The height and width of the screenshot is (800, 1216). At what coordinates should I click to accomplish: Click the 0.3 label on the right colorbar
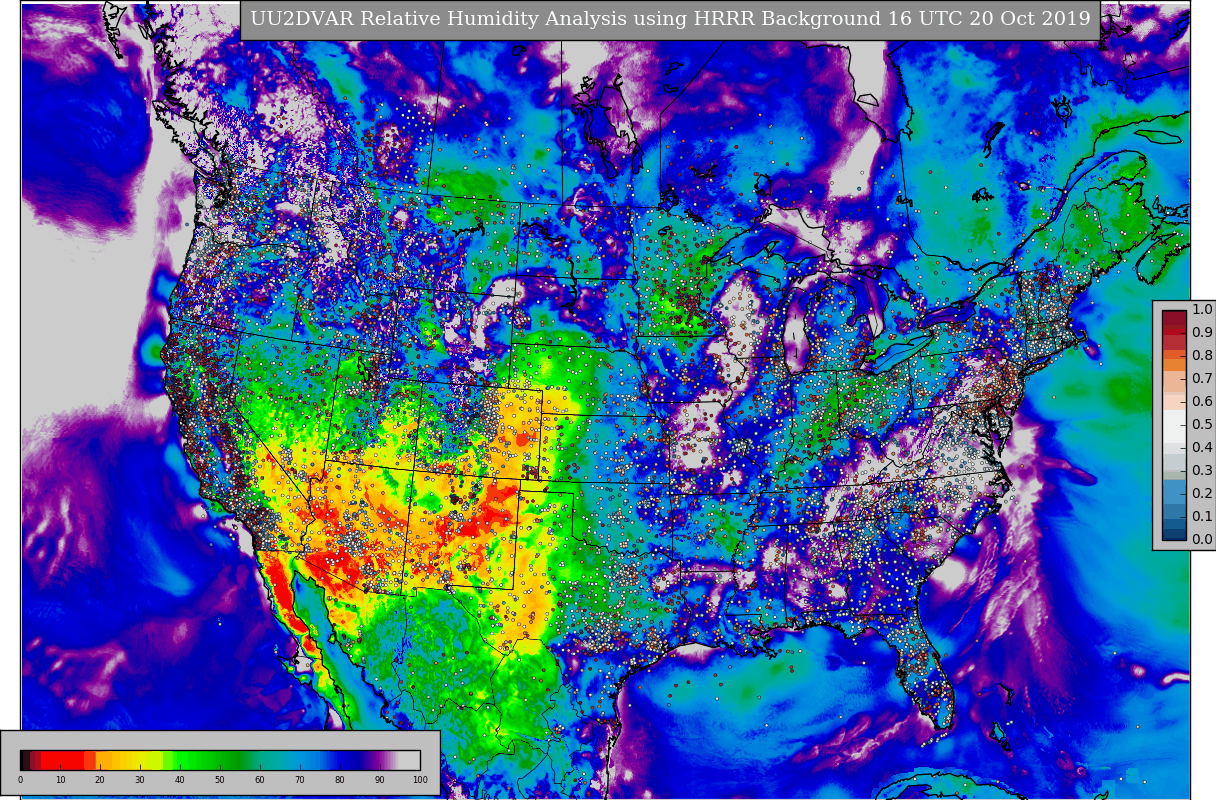click(x=1202, y=471)
